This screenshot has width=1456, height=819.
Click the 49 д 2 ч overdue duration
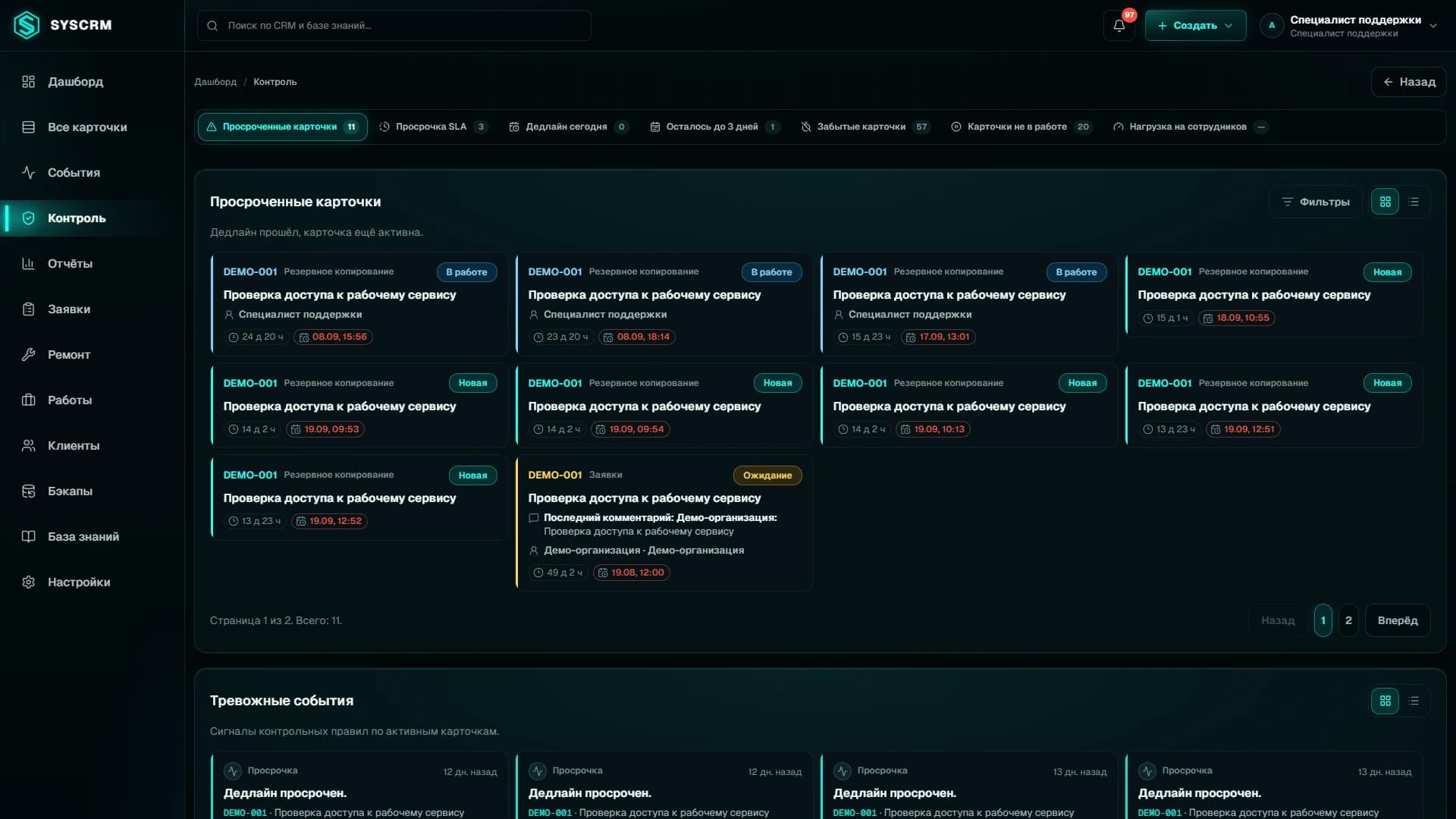[x=557, y=573]
